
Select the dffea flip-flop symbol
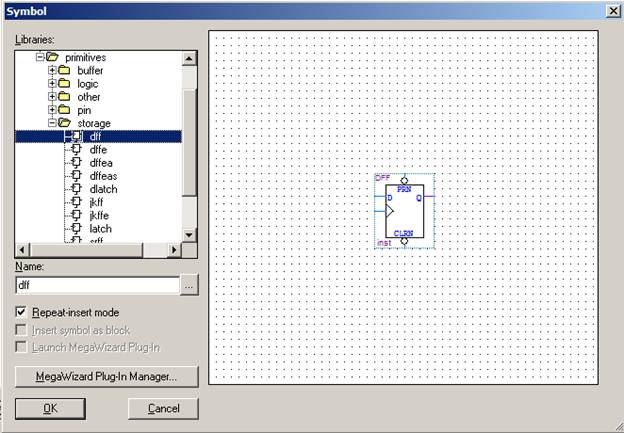click(100, 162)
